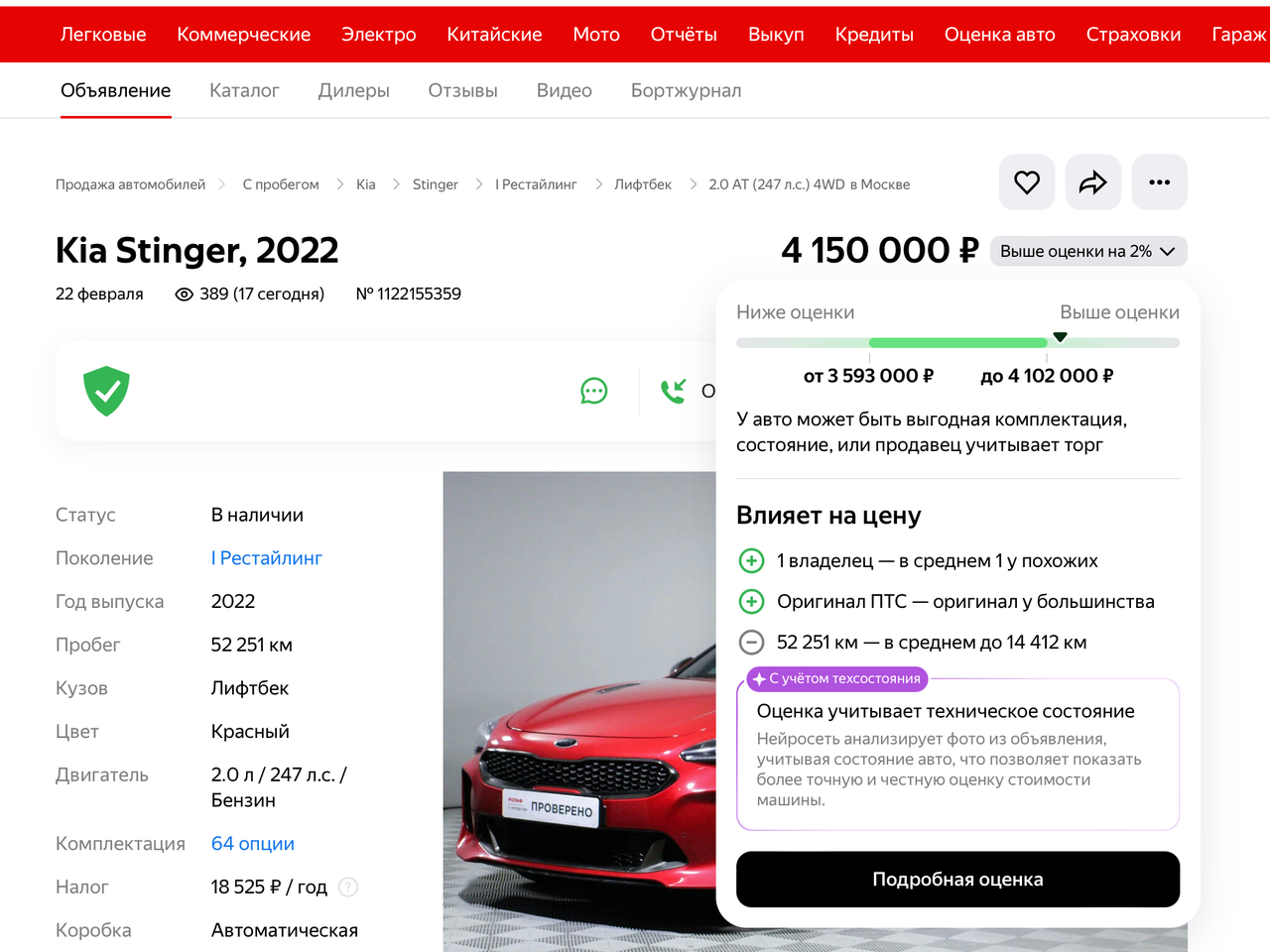Open the Отчёты menu section
Image resolution: width=1270 pixels, height=952 pixels.
click(684, 35)
